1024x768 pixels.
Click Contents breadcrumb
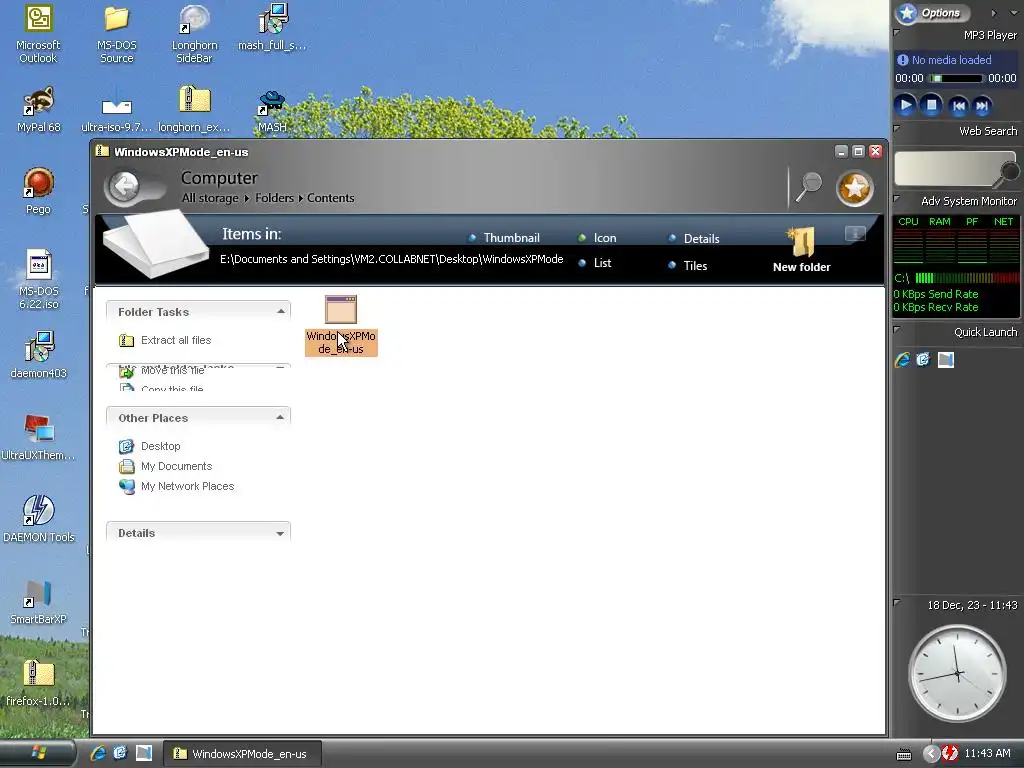(x=330, y=198)
